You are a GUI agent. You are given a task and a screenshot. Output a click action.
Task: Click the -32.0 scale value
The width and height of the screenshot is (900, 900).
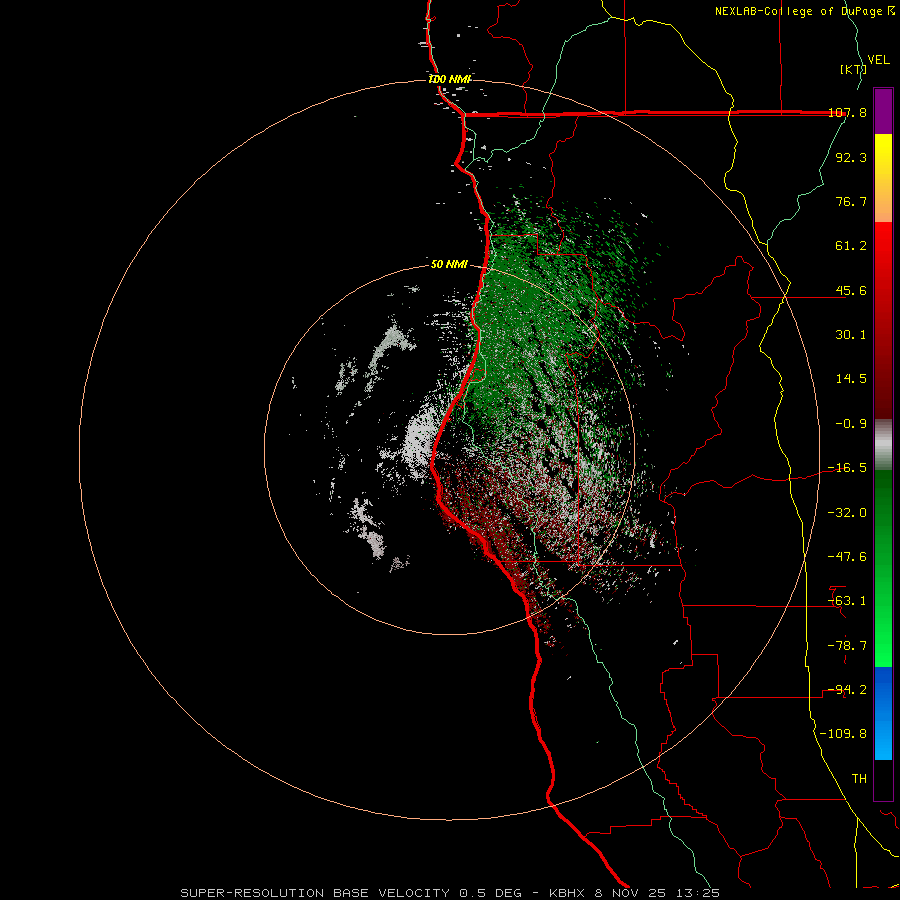(x=847, y=513)
